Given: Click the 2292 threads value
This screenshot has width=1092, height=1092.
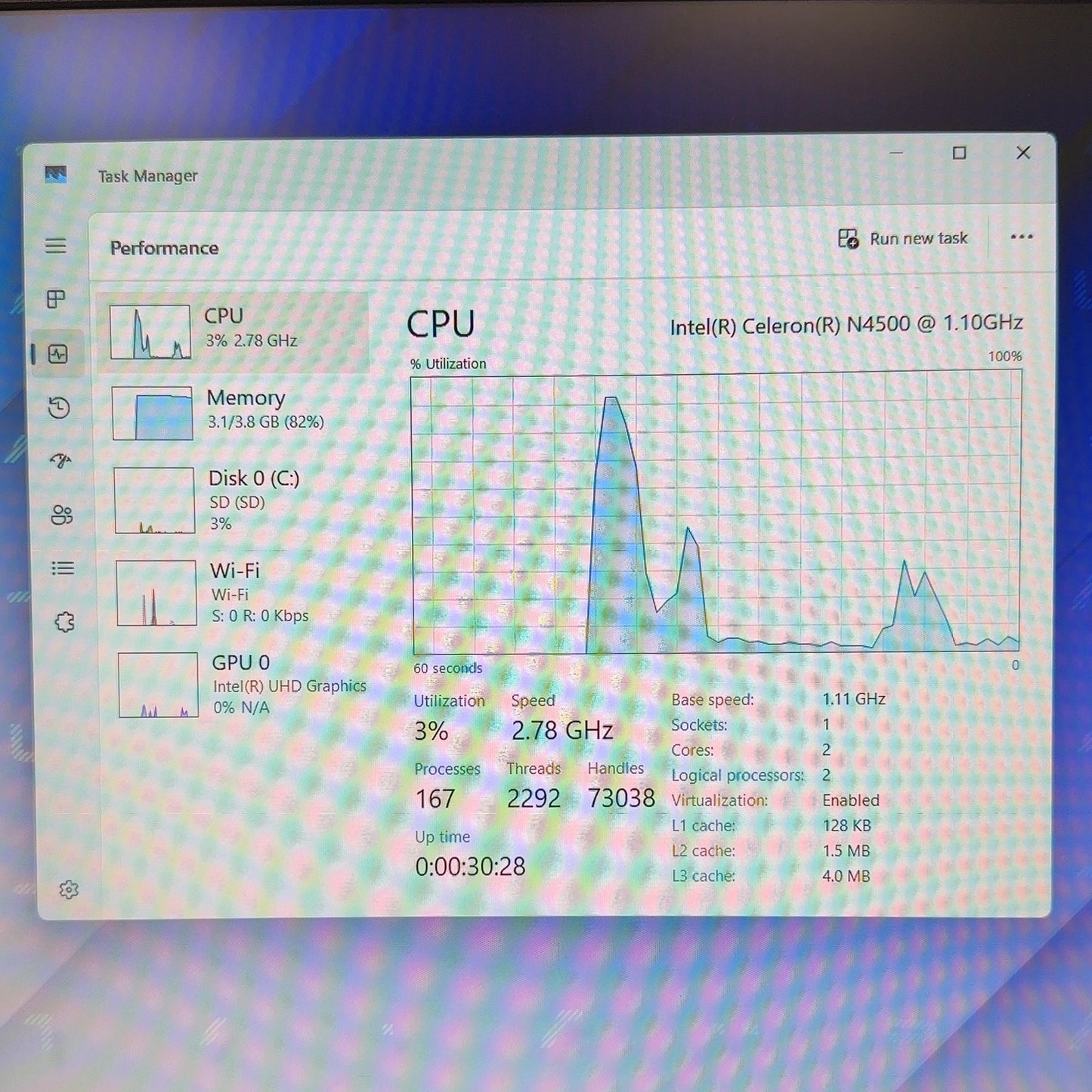Looking at the screenshot, I should click(534, 798).
